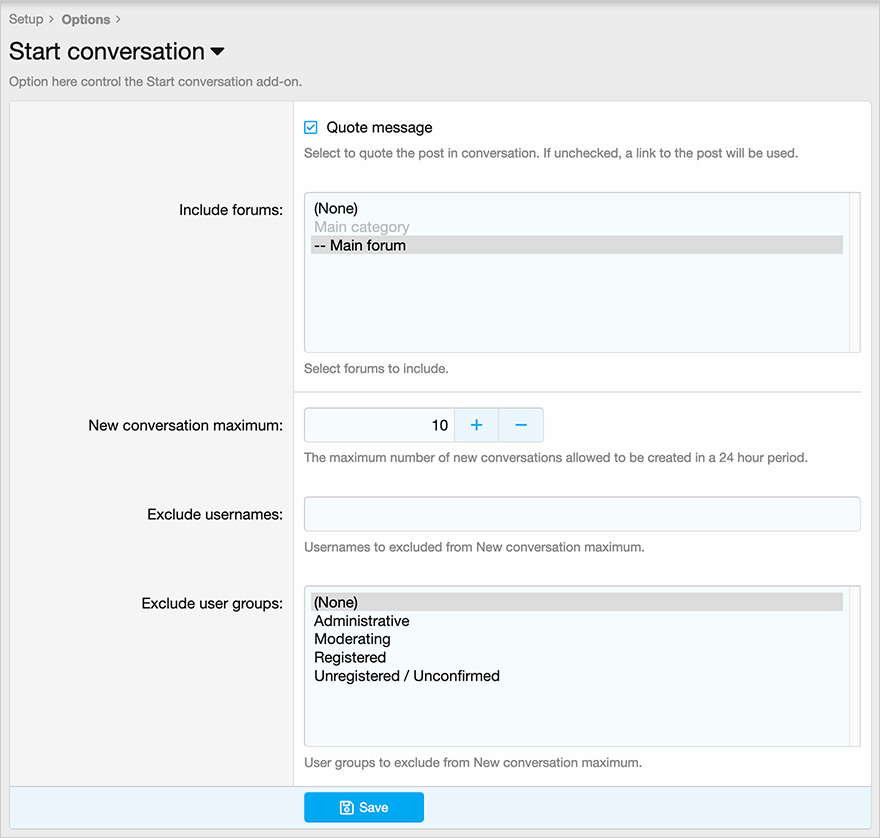The width and height of the screenshot is (880, 838).
Task: Click the Exclude user groups scrollbar
Action: point(854,665)
